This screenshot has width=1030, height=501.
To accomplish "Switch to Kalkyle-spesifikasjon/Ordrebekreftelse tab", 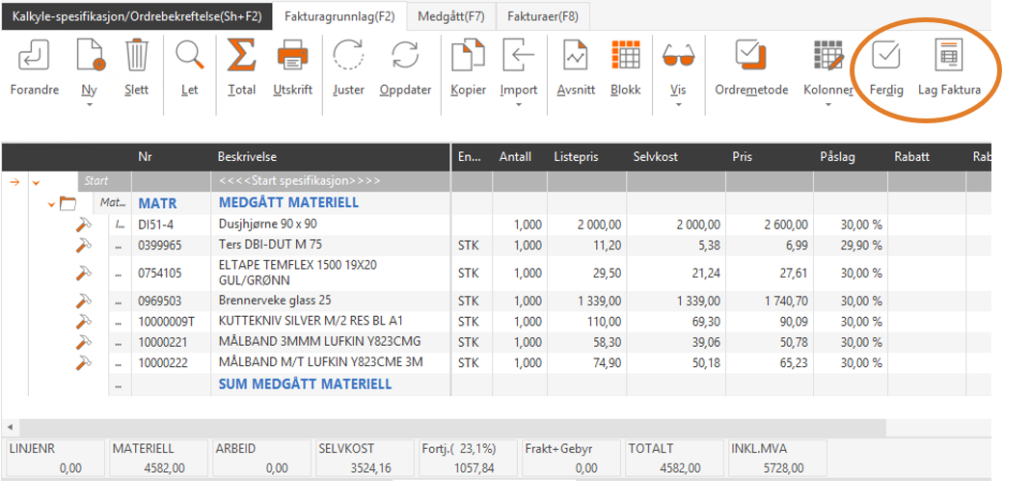I will click(x=137, y=16).
